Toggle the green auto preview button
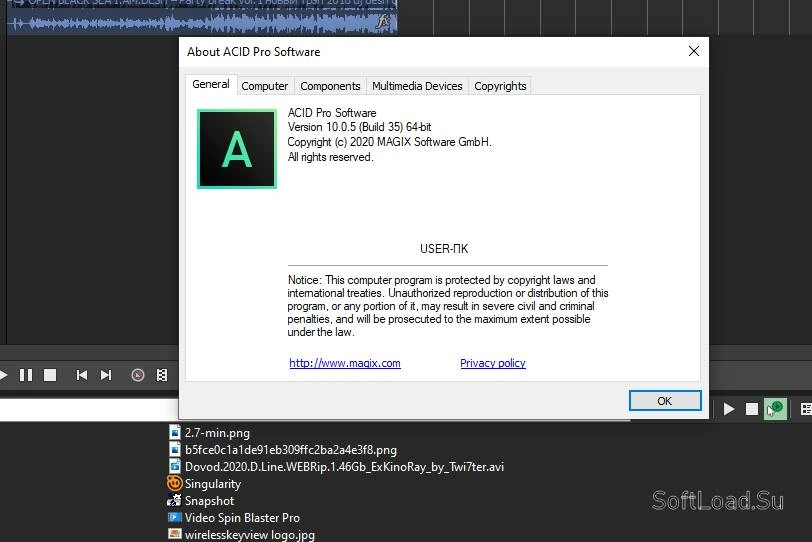Screen dimensions: 812x542 point(775,409)
